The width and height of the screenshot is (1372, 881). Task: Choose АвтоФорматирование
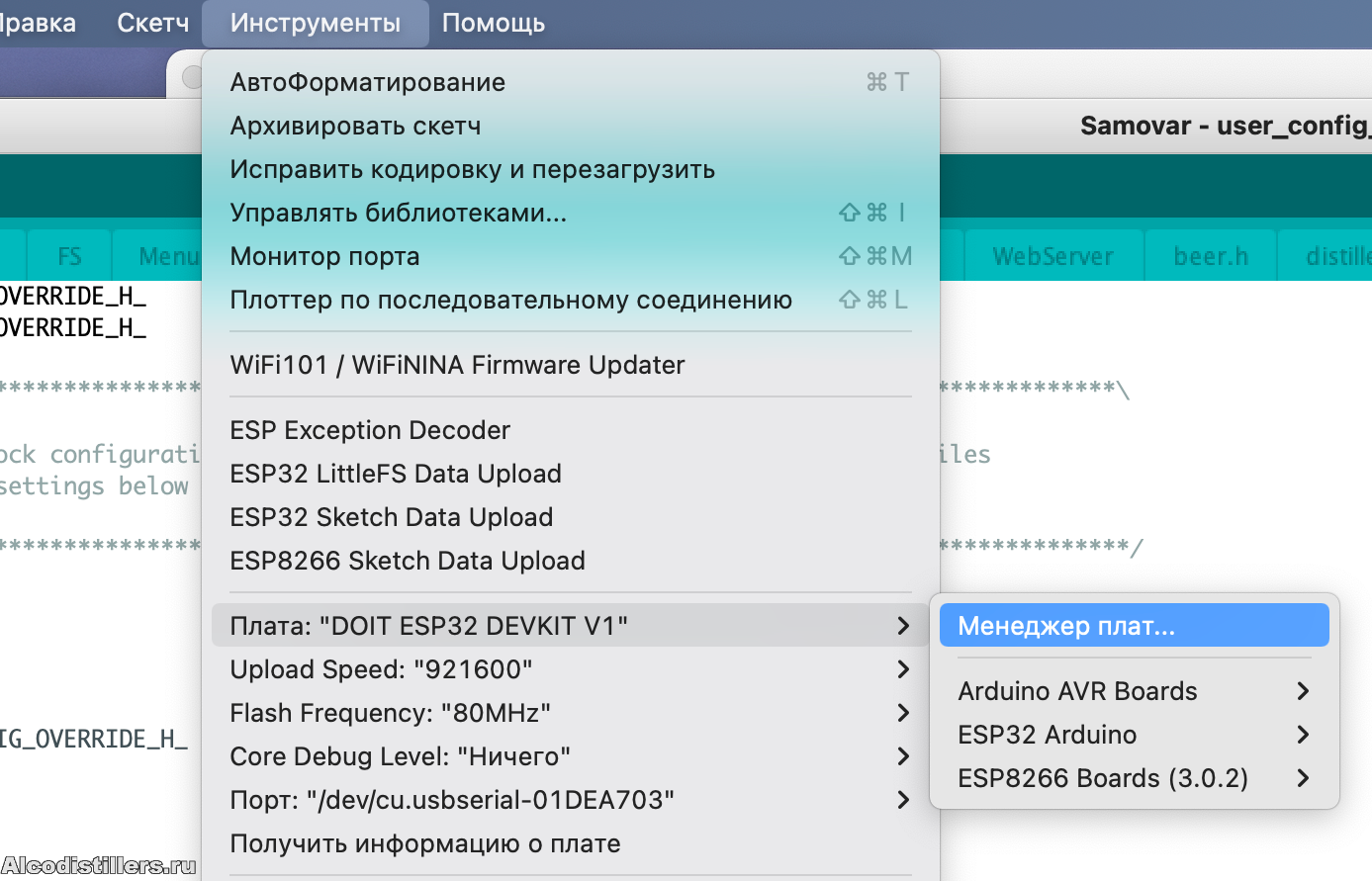click(570, 82)
